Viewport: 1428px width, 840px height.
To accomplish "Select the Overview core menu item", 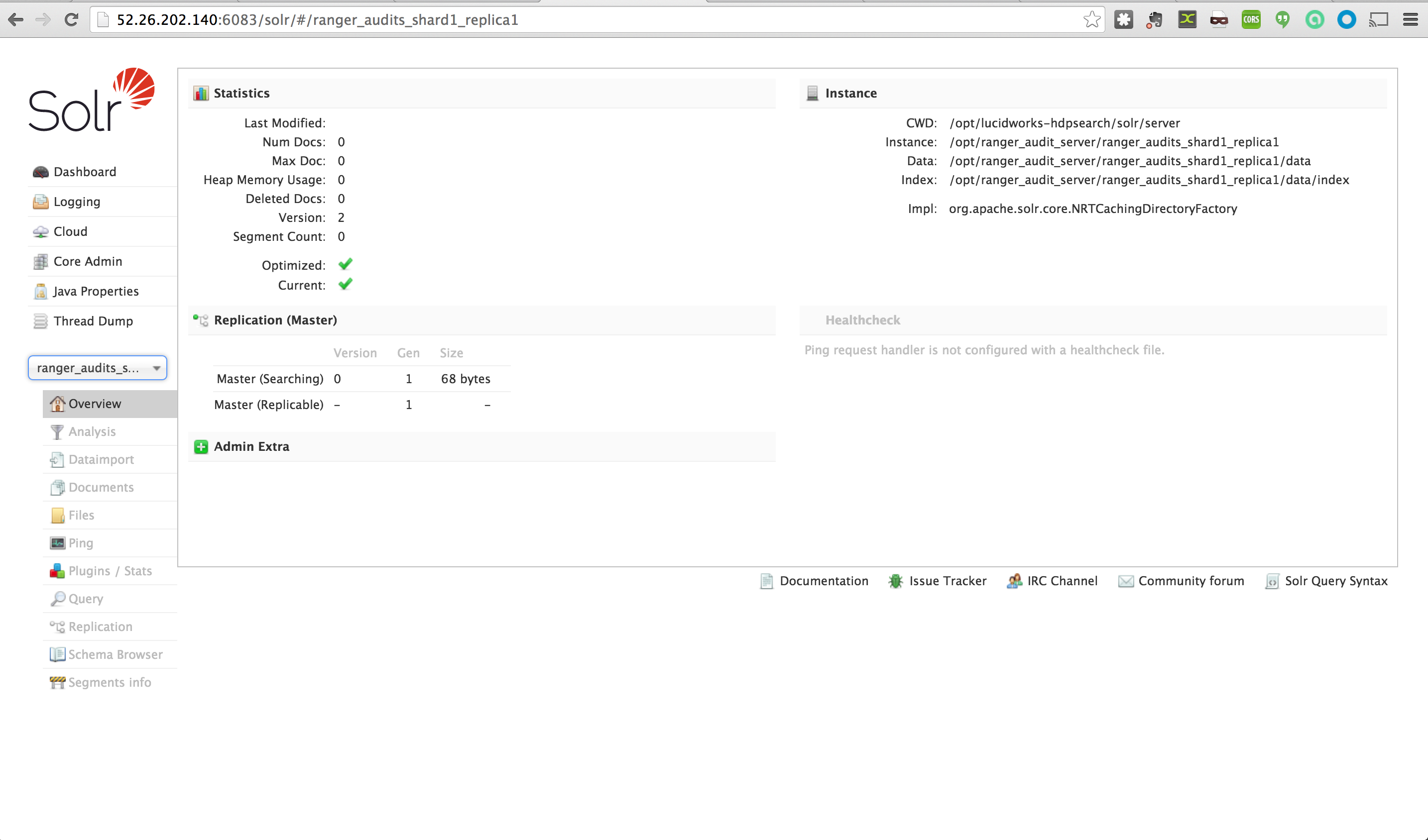I will point(110,404).
